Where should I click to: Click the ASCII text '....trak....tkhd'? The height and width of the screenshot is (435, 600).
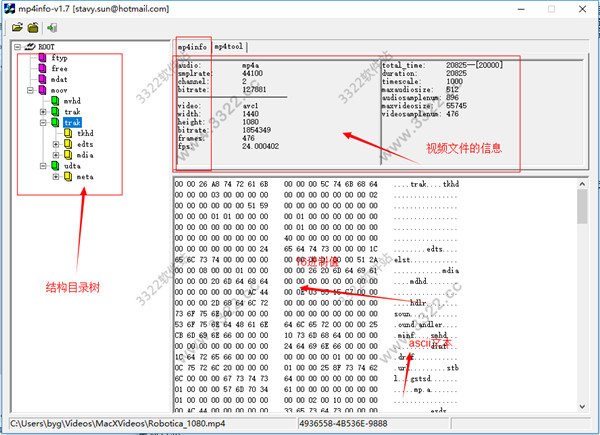426,184
